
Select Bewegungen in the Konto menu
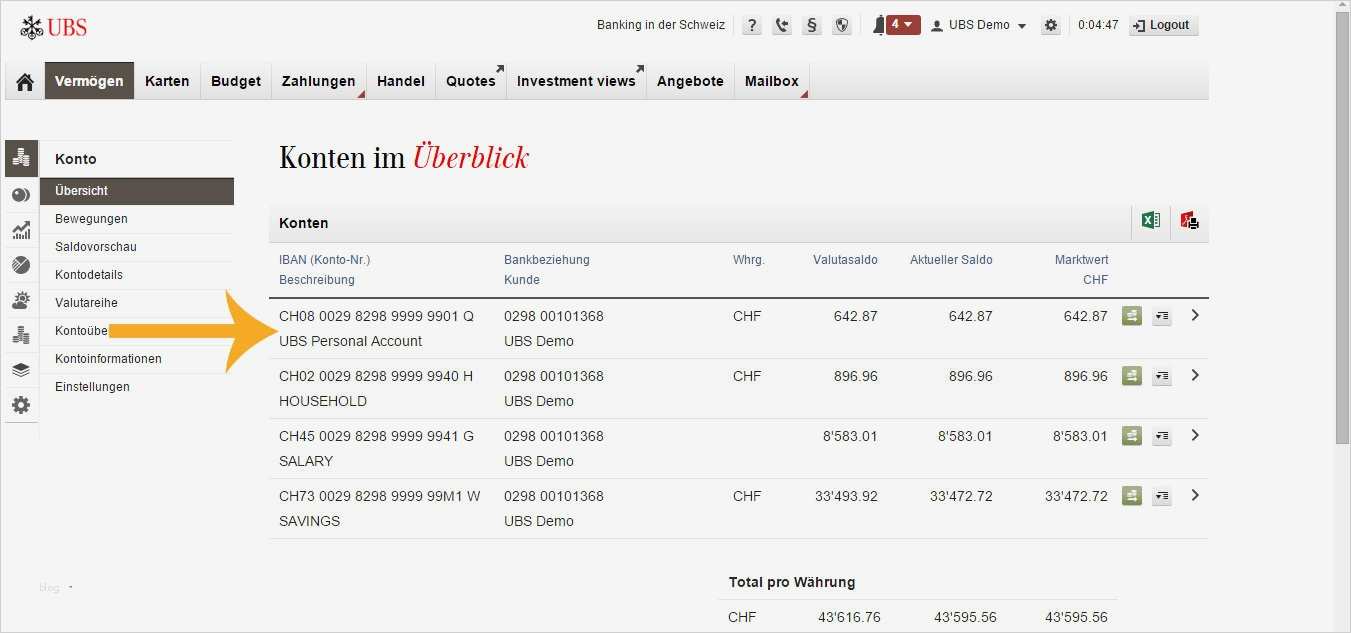coord(137,219)
